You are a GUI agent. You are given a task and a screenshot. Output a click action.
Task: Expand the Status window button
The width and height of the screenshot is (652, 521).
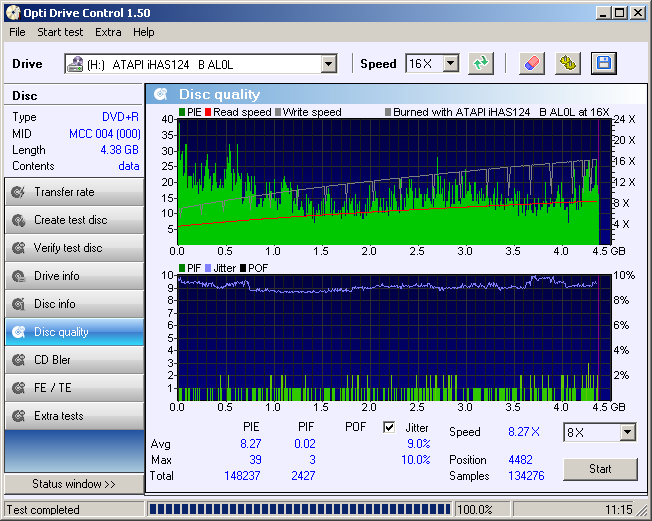click(x=74, y=484)
